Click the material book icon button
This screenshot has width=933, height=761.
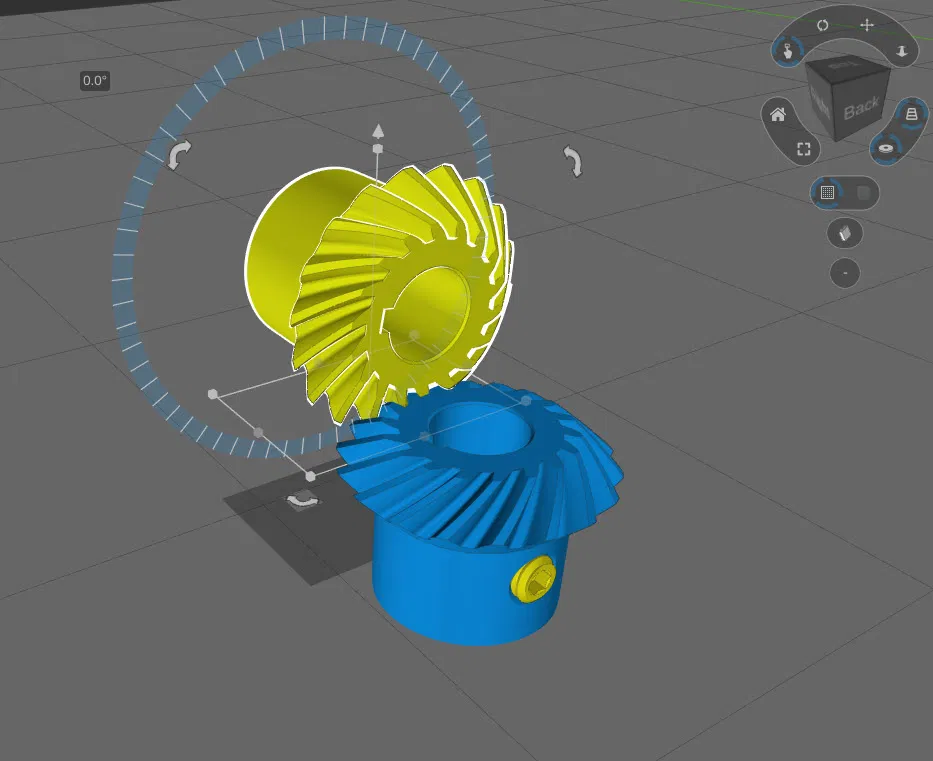coord(845,233)
